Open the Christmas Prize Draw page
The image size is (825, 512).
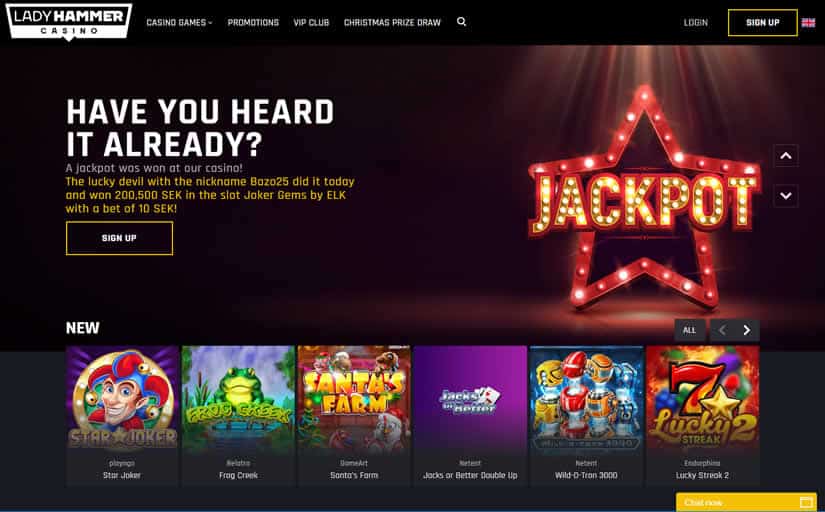pyautogui.click(x=392, y=23)
